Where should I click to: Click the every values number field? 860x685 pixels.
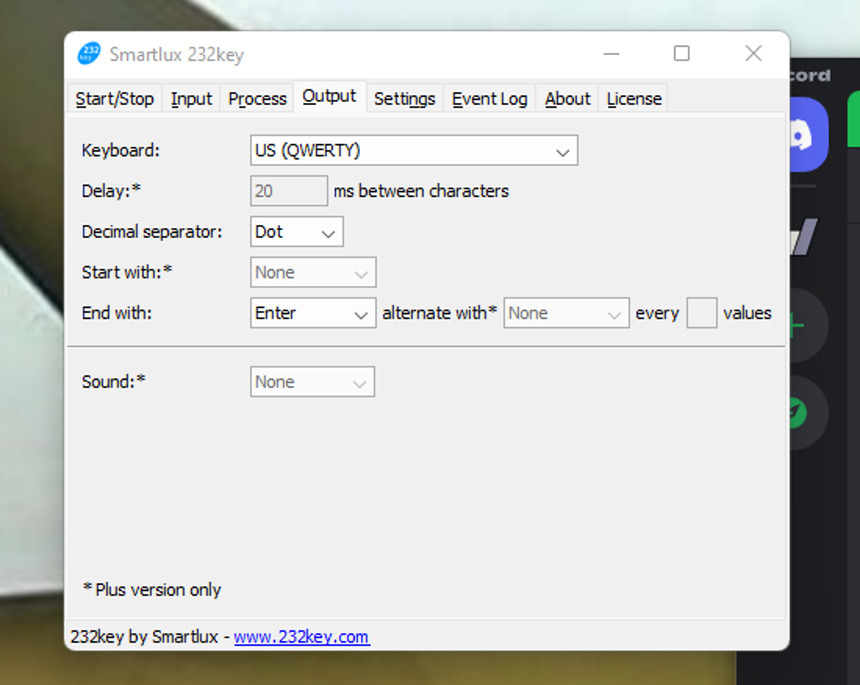point(701,313)
